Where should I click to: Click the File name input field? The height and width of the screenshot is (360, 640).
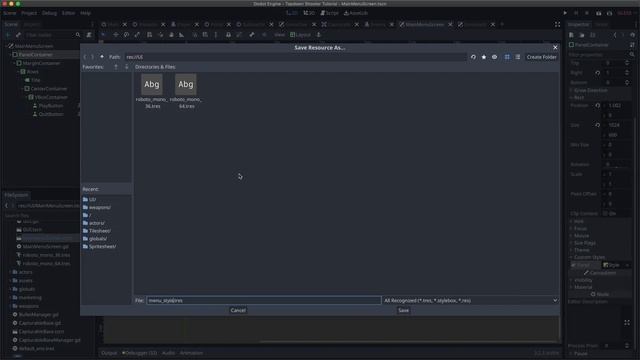(264, 300)
